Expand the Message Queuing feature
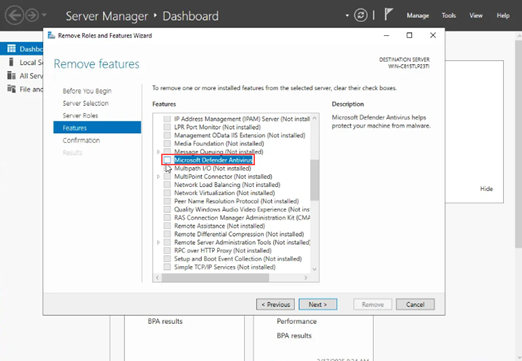This screenshot has width=522, height=361. tap(158, 152)
